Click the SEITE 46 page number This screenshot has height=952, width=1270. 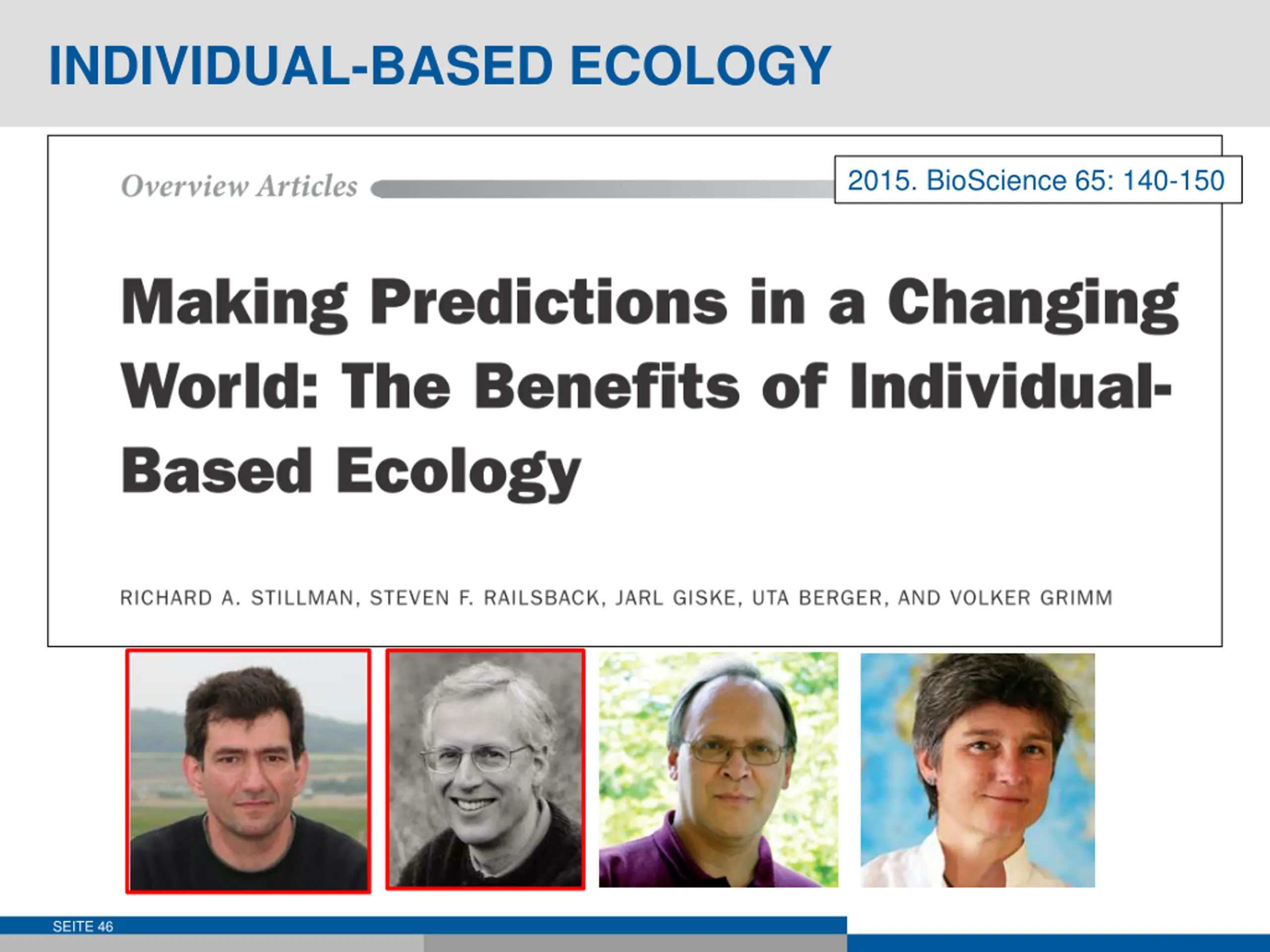tap(83, 926)
